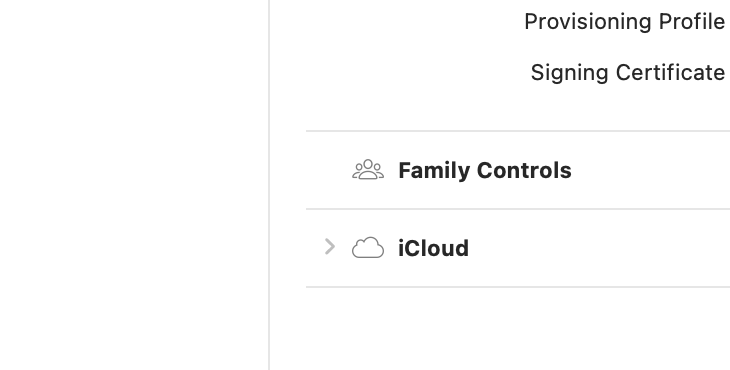Select the Family Controls capability title
The image size is (730, 370).
485,170
